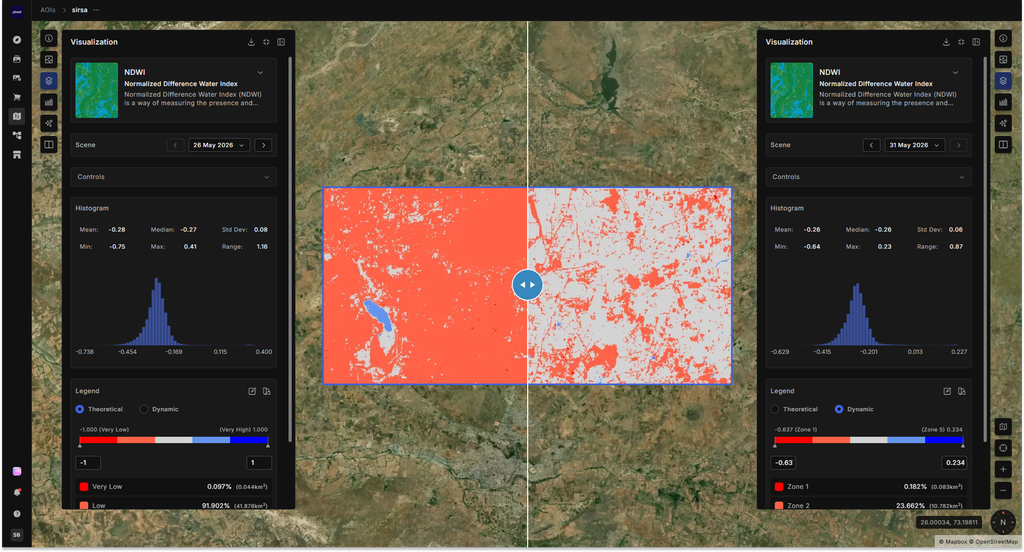
Task: Open the AOIs breadcrumb link
Action: click(x=48, y=10)
